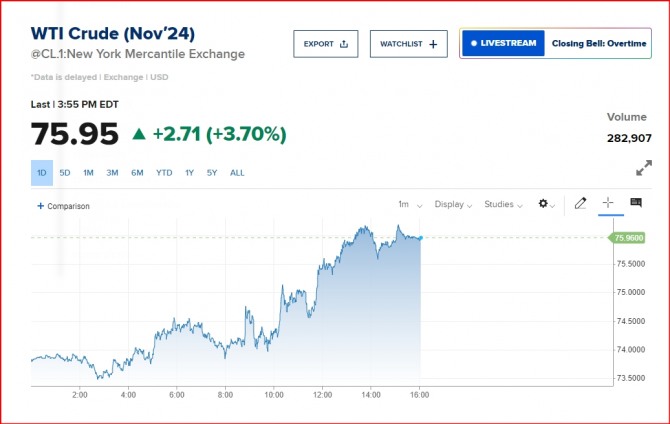Expand the Studies dropdown
The width and height of the screenshot is (670, 424).
coord(502,204)
